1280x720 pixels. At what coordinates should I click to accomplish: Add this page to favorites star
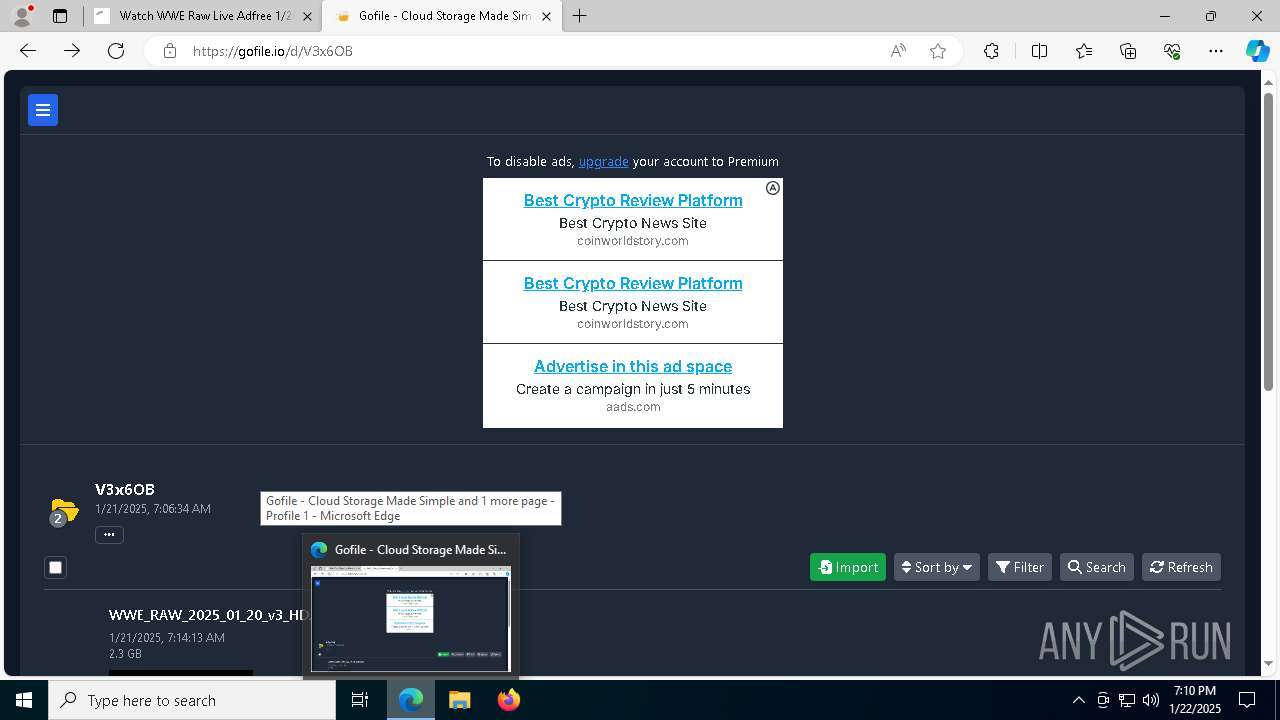click(938, 51)
